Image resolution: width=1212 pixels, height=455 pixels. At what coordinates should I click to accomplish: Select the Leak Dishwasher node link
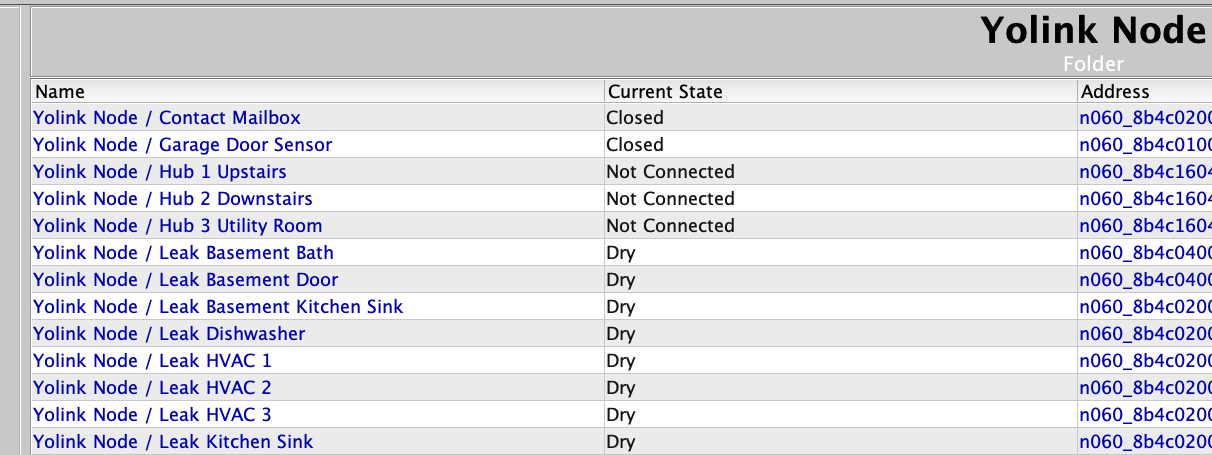tap(169, 334)
